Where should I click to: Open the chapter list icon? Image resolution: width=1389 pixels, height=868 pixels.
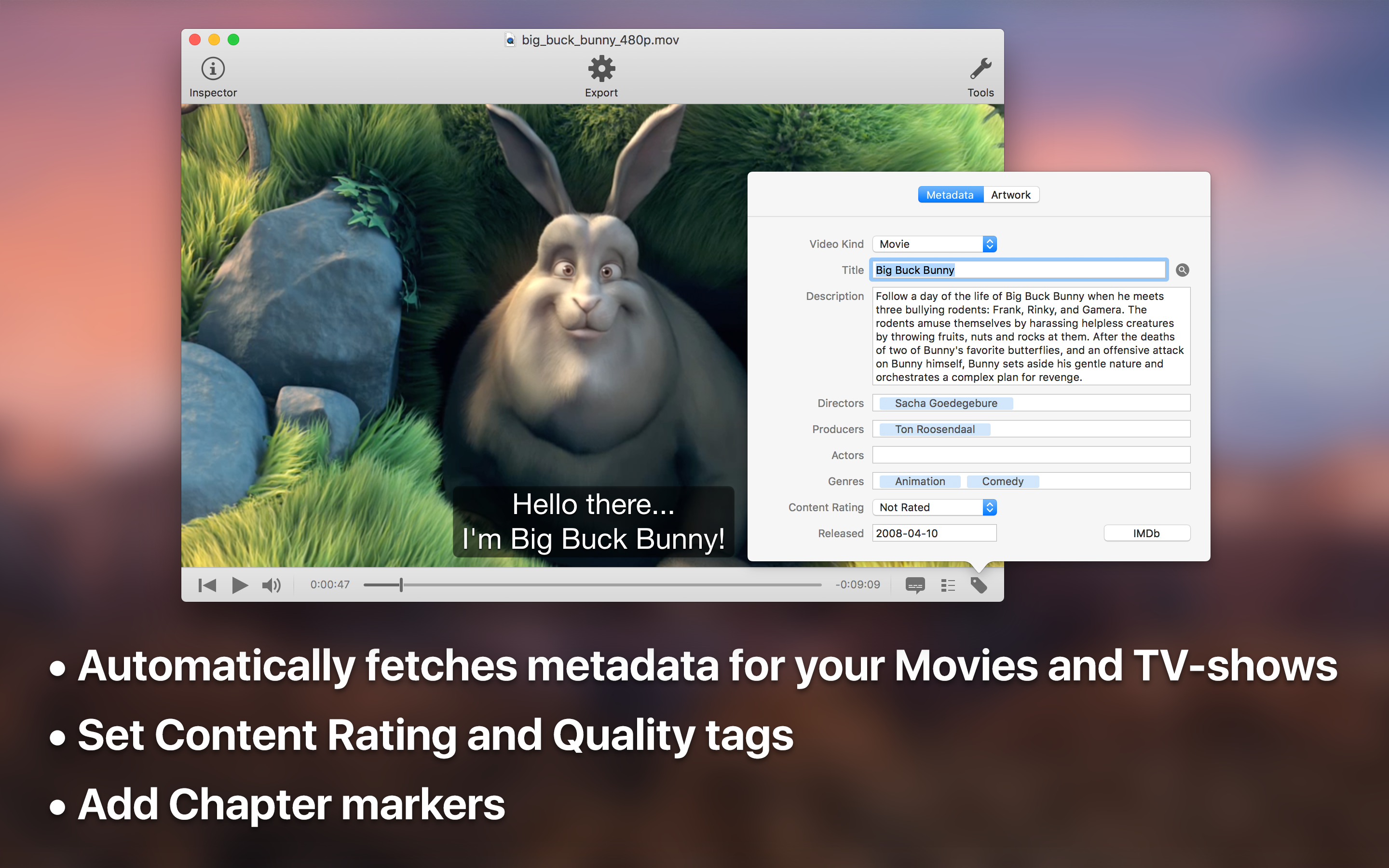(x=948, y=585)
